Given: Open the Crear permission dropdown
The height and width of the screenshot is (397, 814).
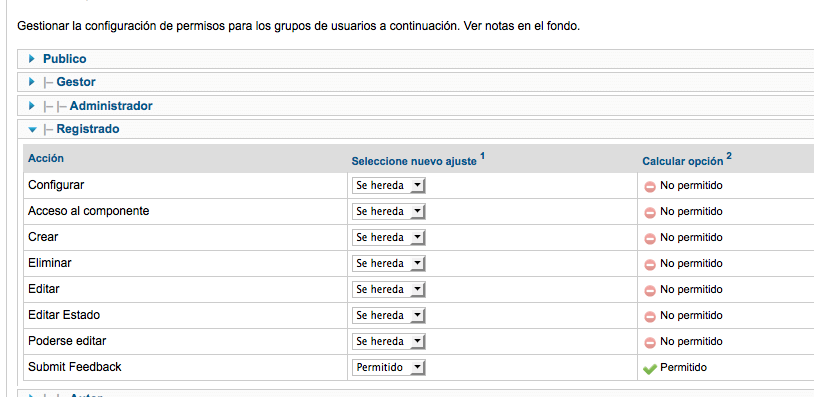Looking at the screenshot, I should pyautogui.click(x=388, y=238).
